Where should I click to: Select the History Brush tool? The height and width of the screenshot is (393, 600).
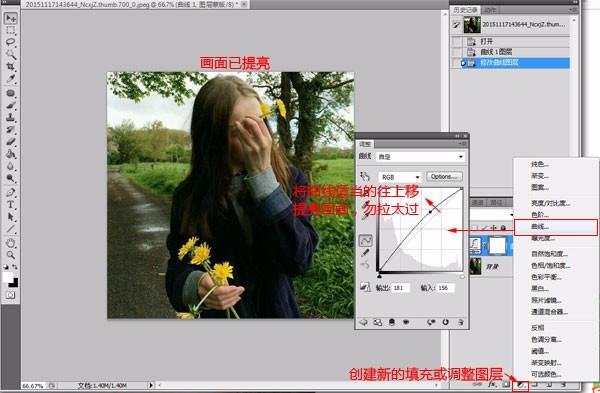[x=11, y=130]
